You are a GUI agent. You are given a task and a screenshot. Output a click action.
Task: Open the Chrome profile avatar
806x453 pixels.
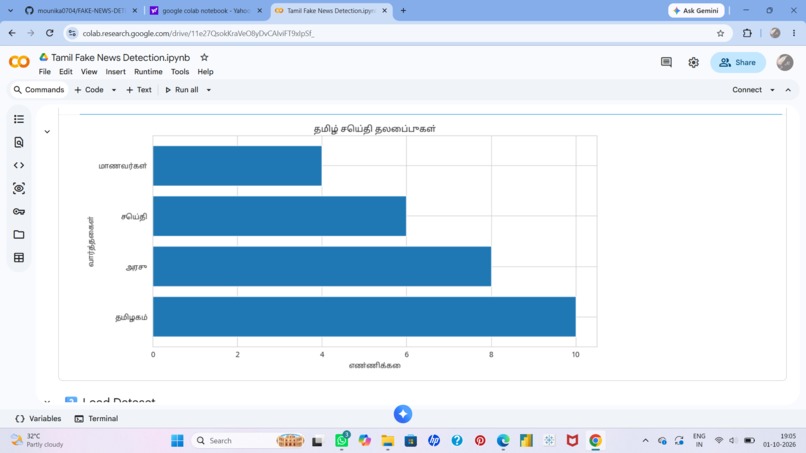point(775,33)
